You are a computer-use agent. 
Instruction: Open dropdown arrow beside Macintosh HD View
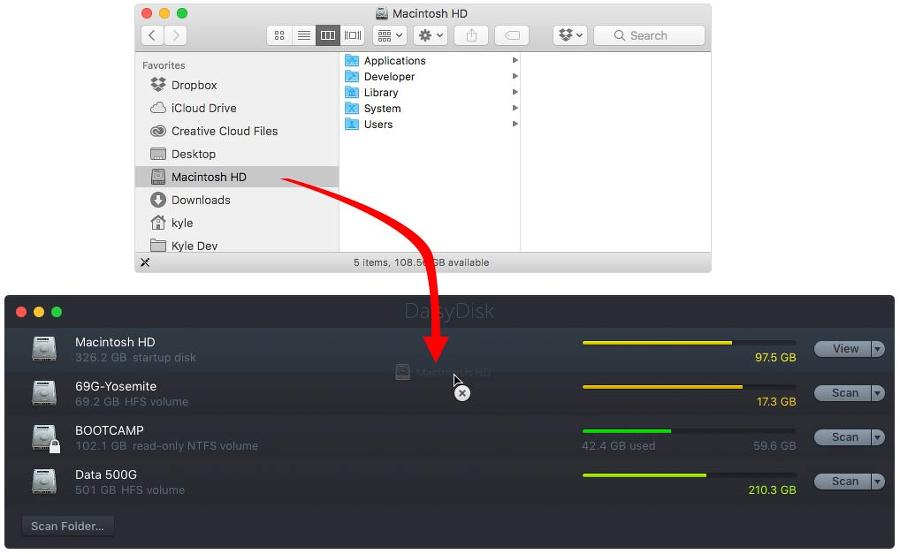click(x=878, y=348)
